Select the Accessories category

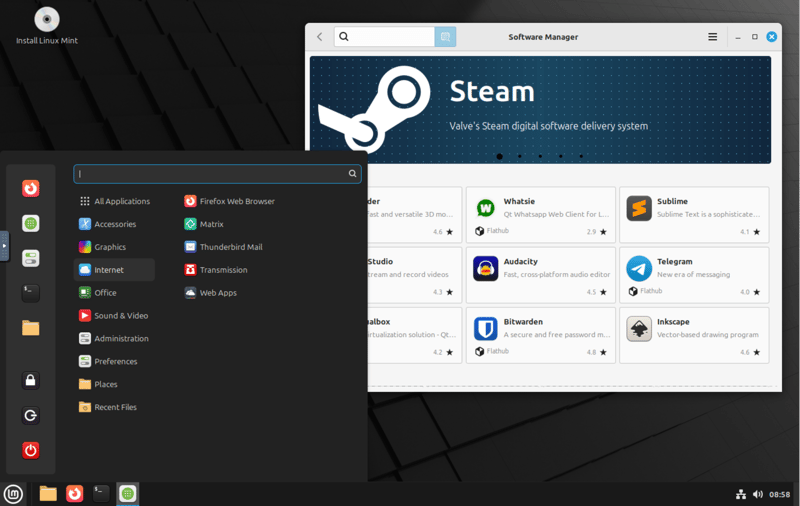pyautogui.click(x=114, y=224)
